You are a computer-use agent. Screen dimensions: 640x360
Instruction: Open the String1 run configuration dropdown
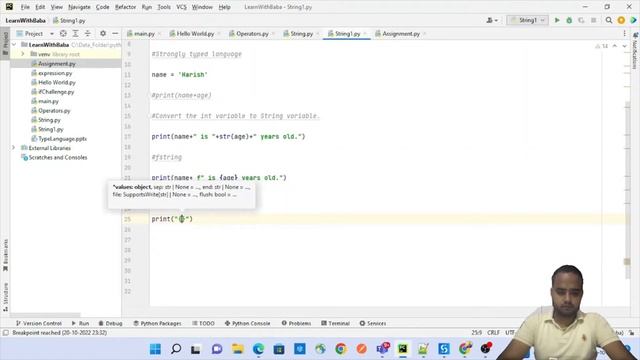tap(527, 20)
